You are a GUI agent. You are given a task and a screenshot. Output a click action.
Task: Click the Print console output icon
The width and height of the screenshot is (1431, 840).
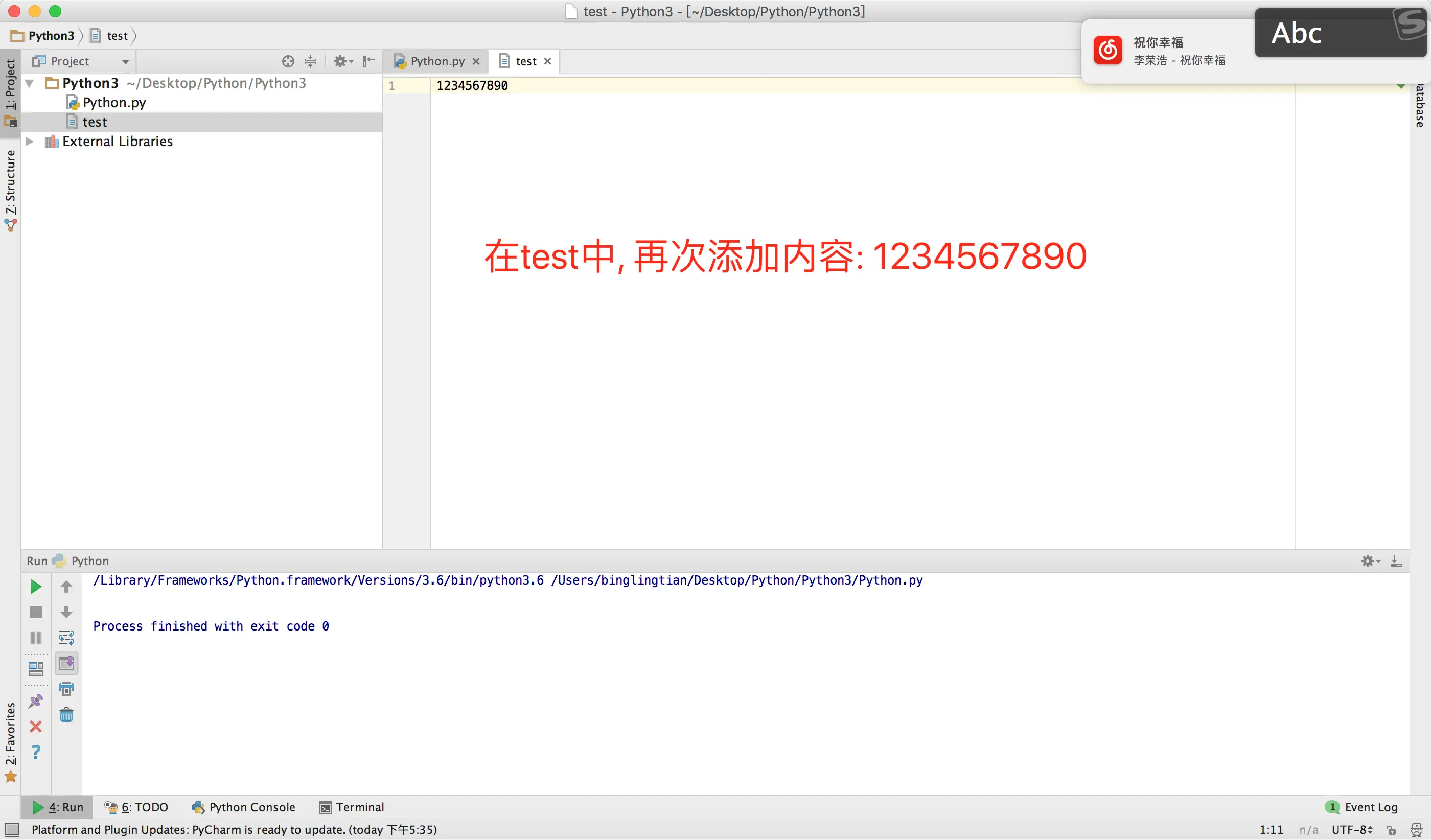[66, 689]
